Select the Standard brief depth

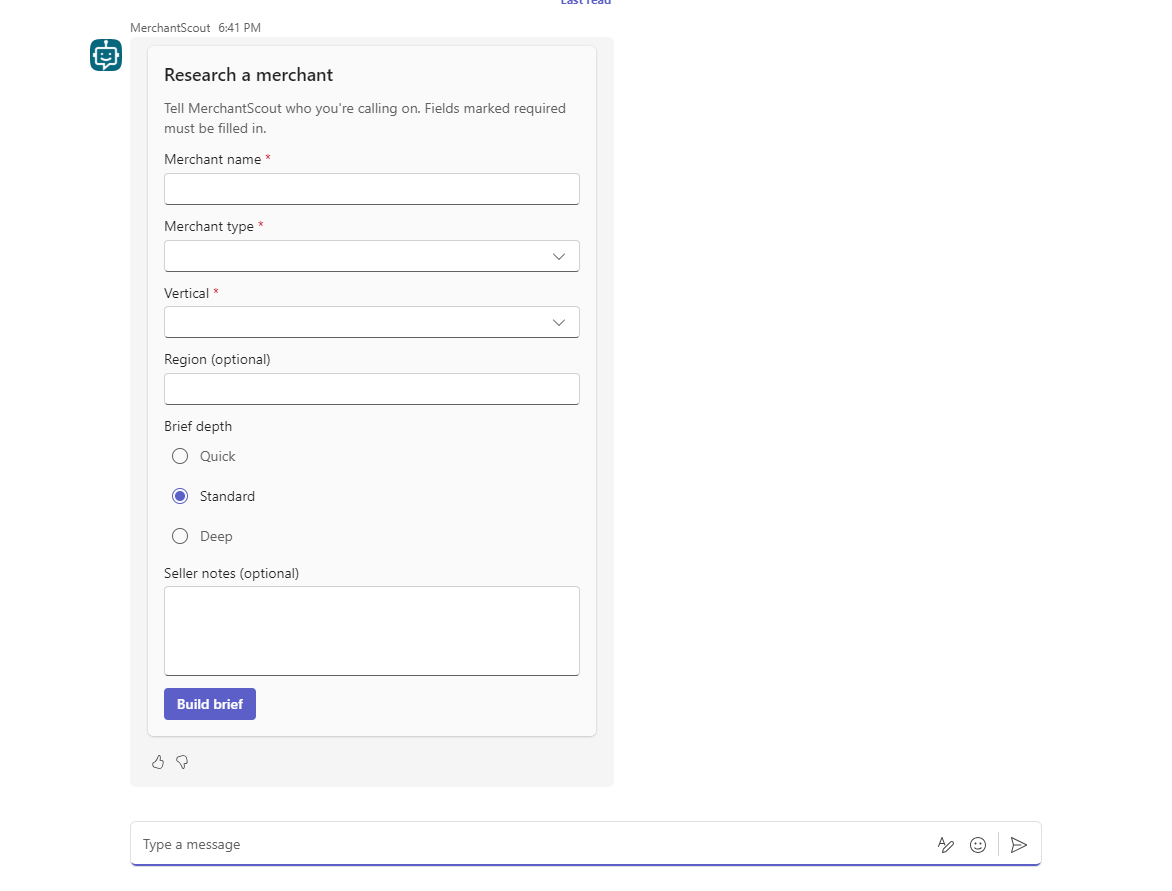(x=180, y=496)
